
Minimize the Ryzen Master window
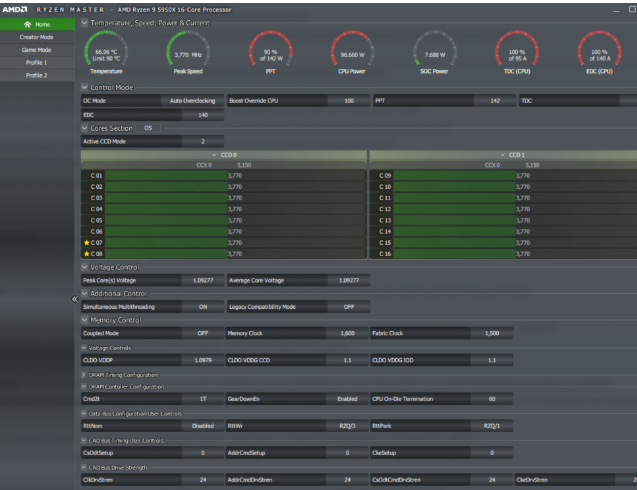[x=616, y=10]
